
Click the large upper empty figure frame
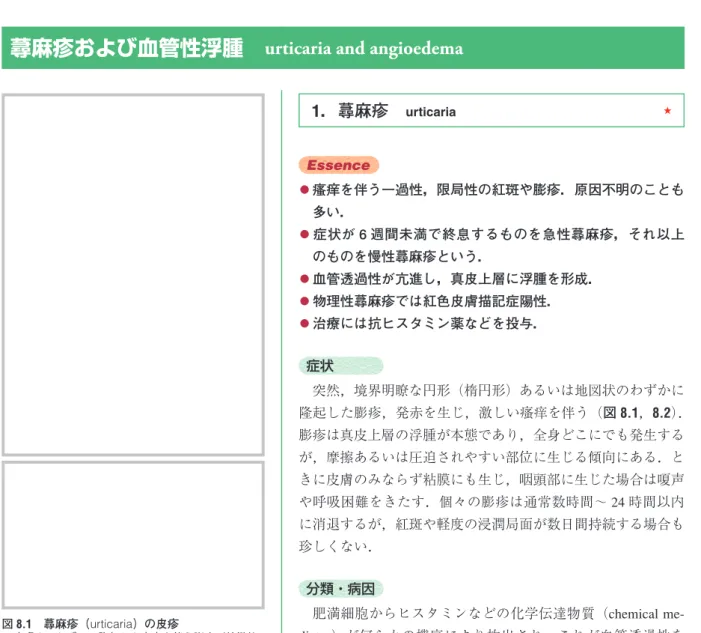tap(133, 275)
